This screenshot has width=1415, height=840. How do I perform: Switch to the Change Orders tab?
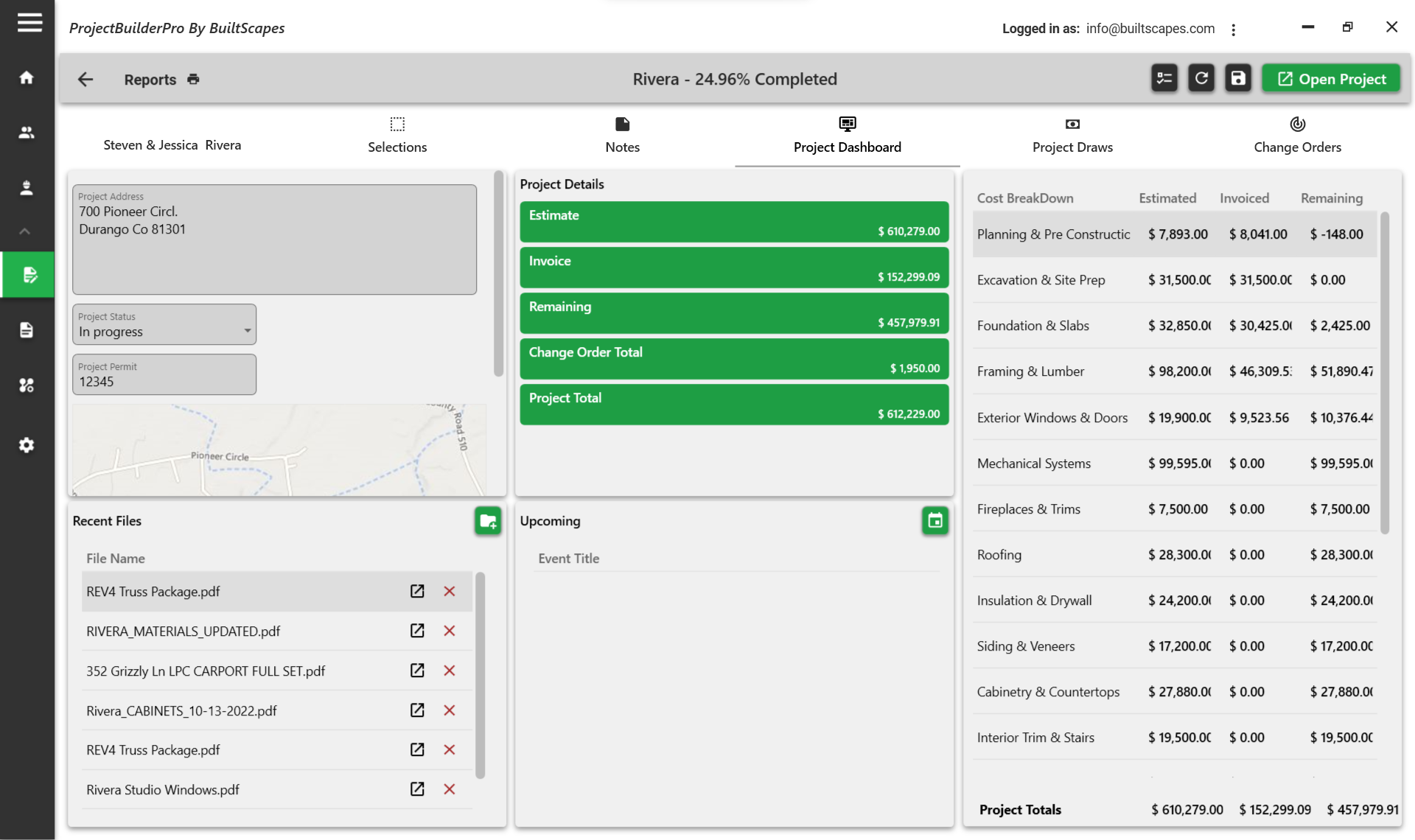click(x=1297, y=135)
